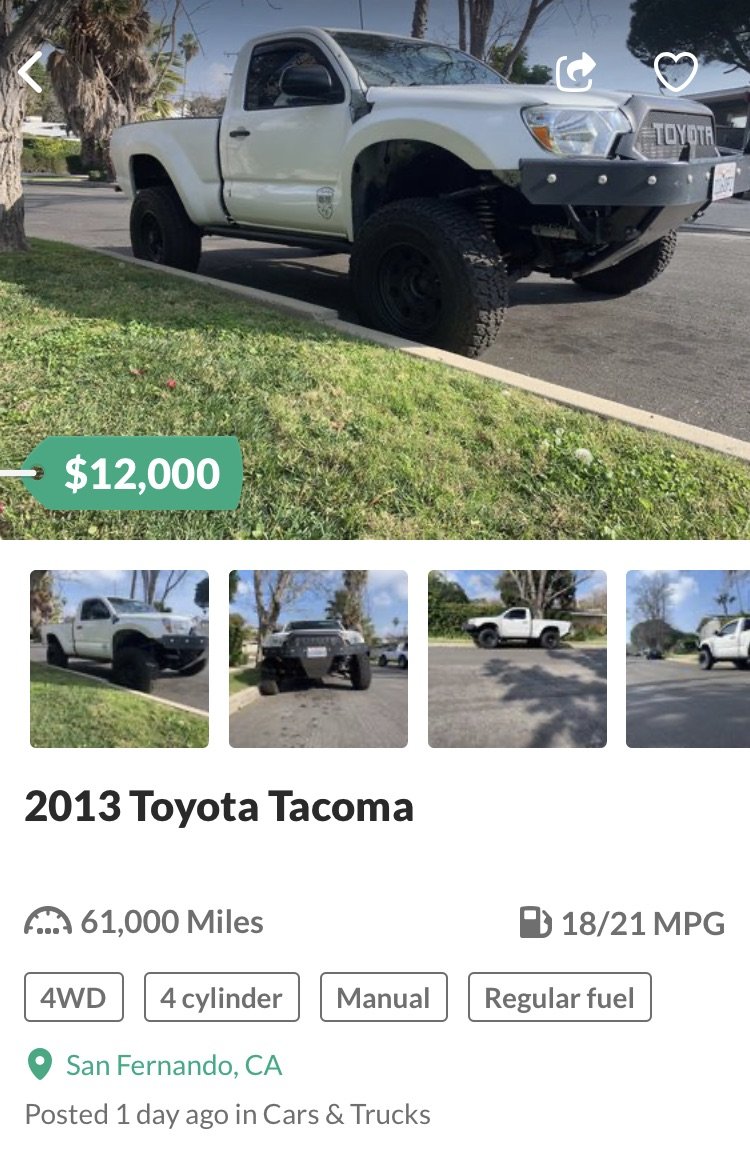Tap the odometer mileage icon

[x=48, y=921]
